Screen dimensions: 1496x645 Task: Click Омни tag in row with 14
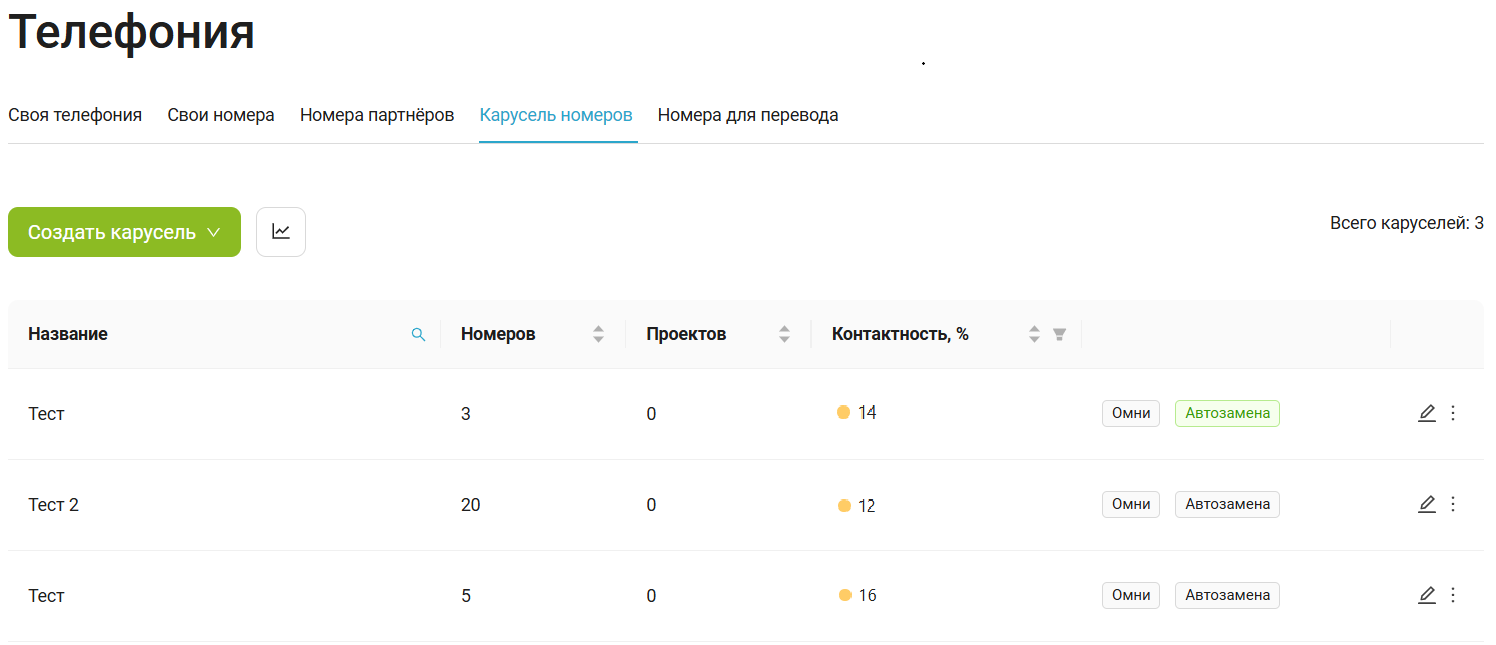1131,413
